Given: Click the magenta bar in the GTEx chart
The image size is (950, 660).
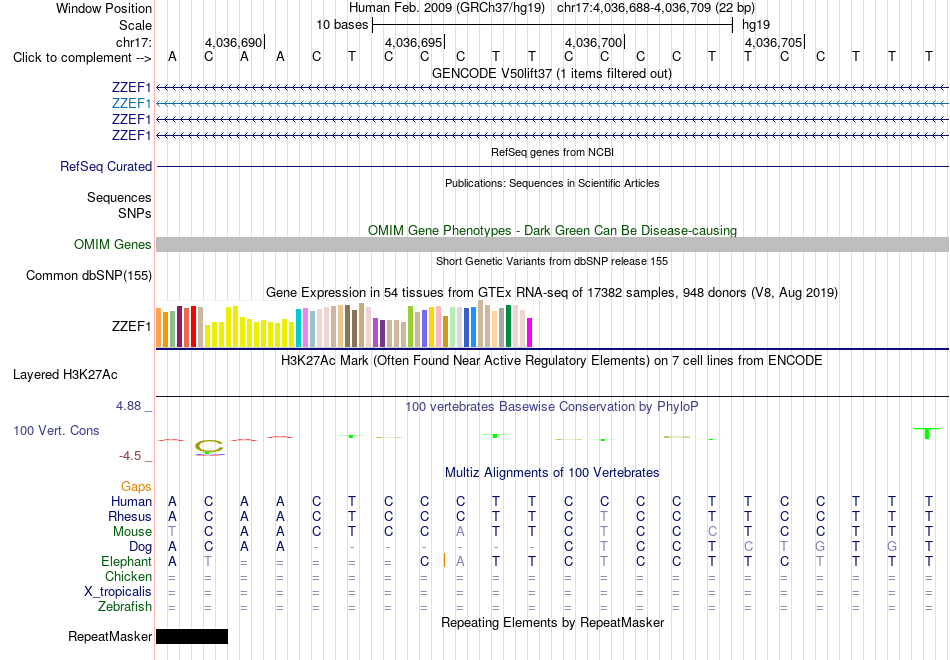Looking at the screenshot, I should [530, 333].
